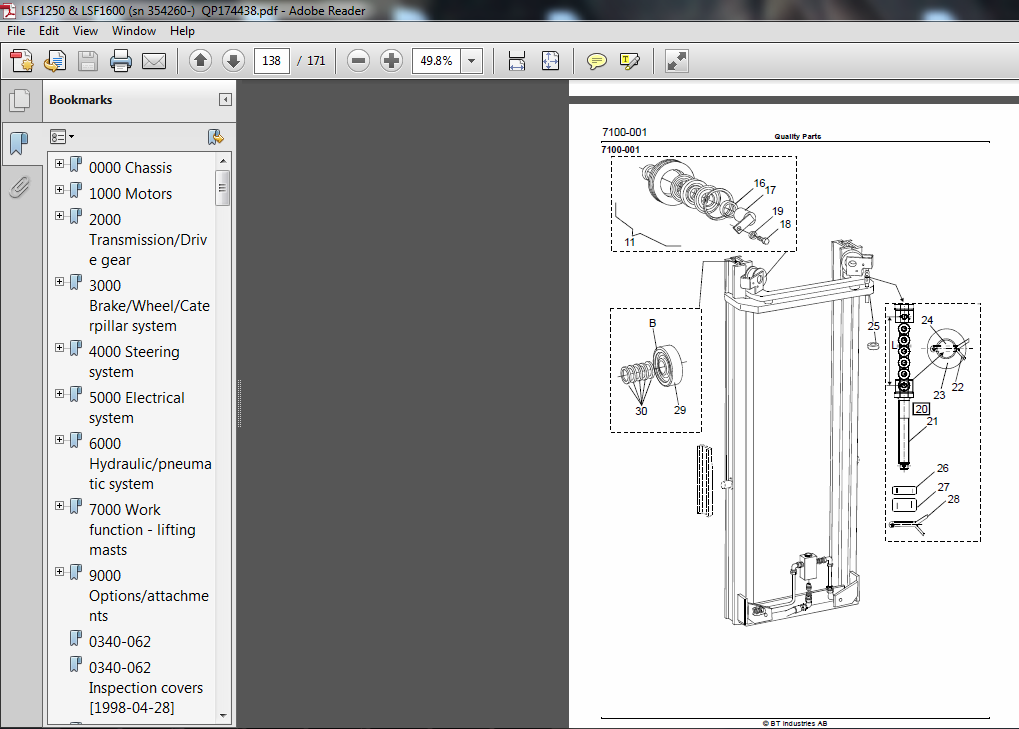Expand the 9000 Options/attachments bookmark
The height and width of the screenshot is (729, 1019).
(59, 572)
